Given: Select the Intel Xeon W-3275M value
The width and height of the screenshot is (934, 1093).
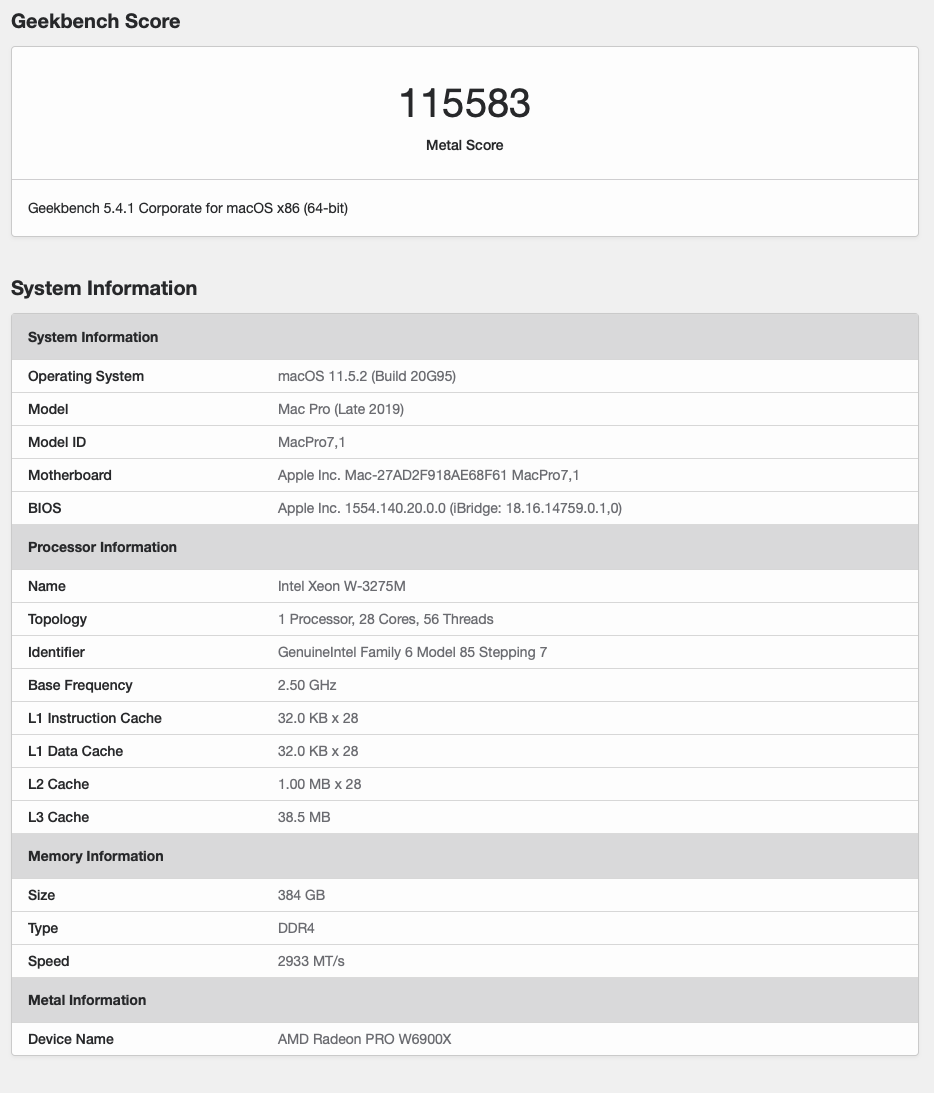Looking at the screenshot, I should pos(342,586).
